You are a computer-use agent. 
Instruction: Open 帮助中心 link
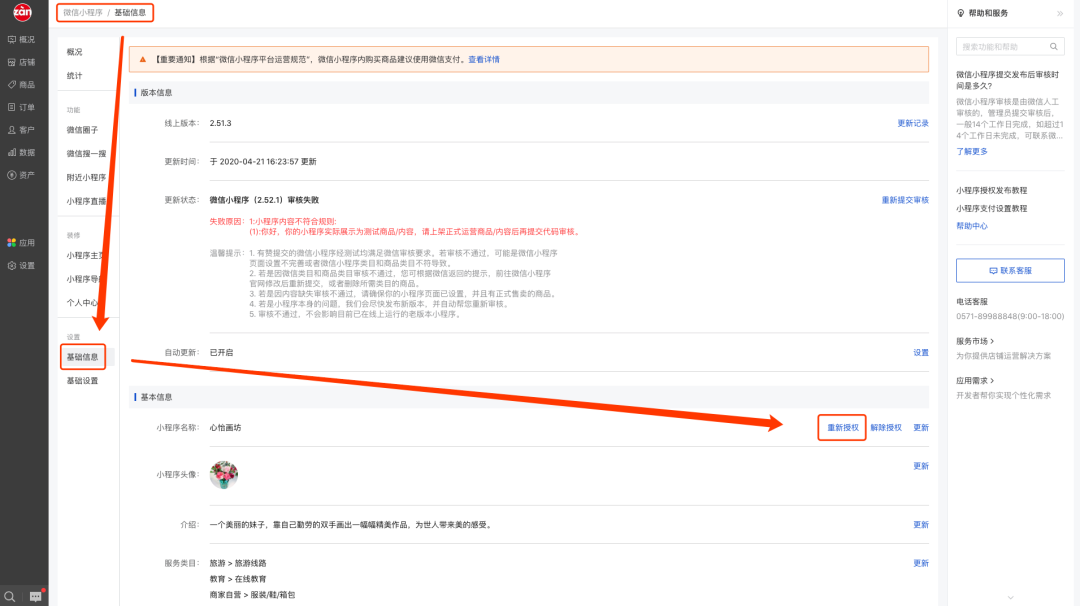tap(972, 226)
